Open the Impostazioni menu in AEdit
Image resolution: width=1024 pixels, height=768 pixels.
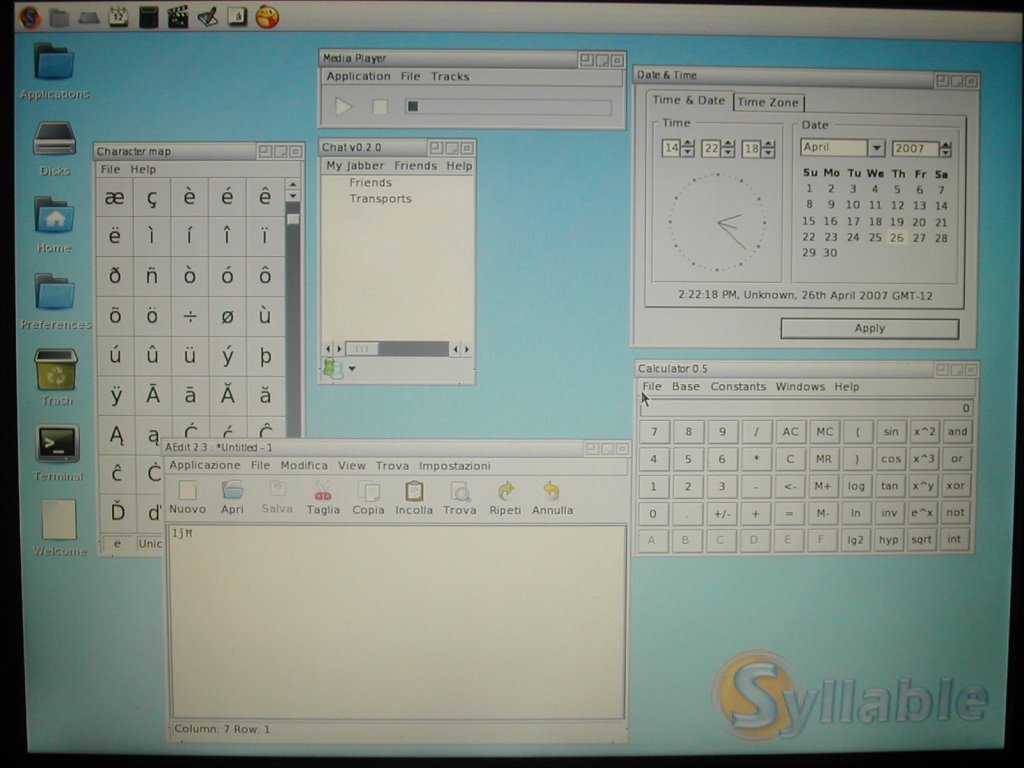tap(454, 466)
